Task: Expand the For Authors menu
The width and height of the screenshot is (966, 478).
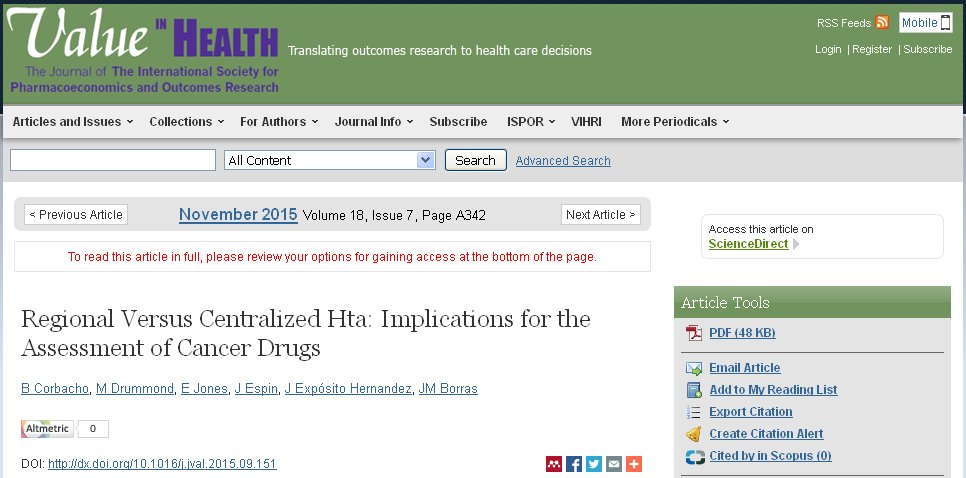Action: pyautogui.click(x=278, y=122)
